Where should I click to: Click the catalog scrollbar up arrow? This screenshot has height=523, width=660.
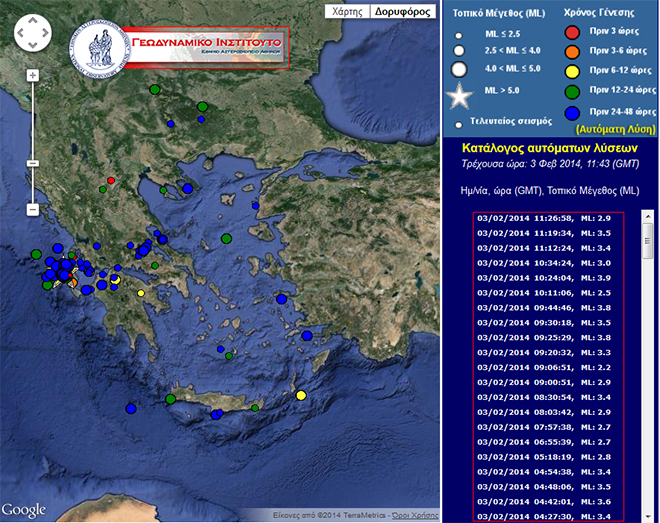coord(647,217)
